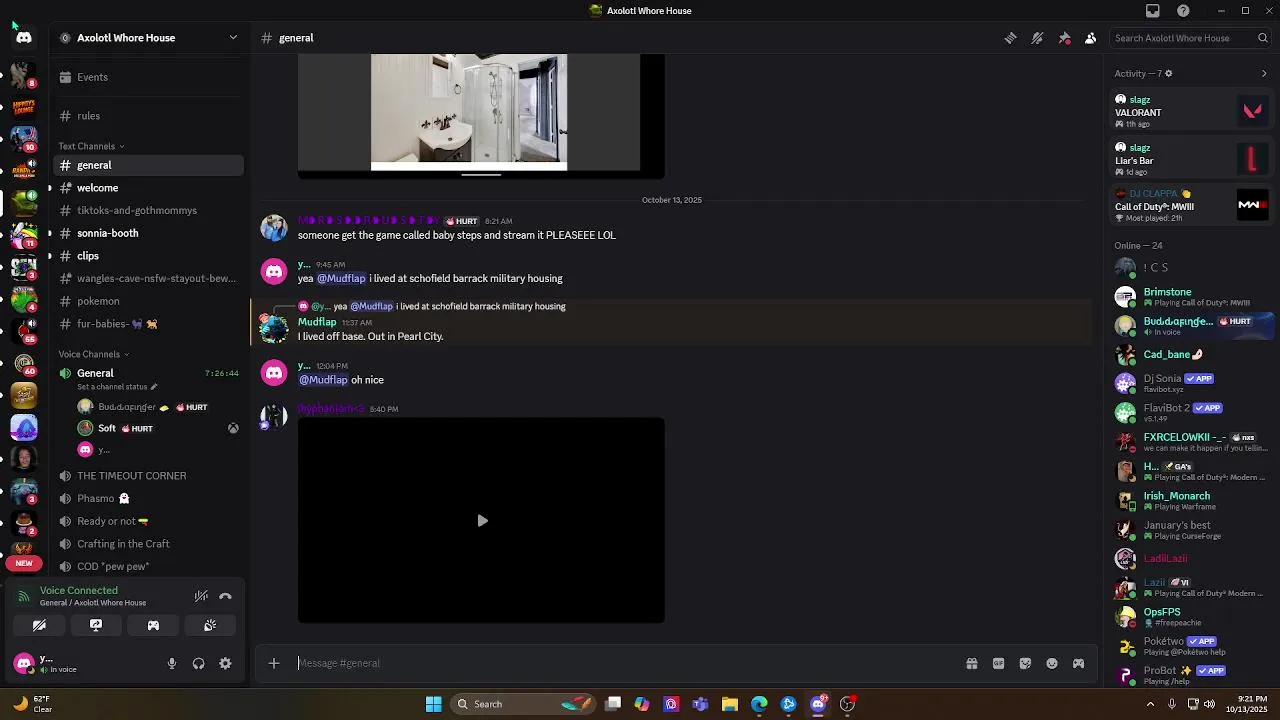Image resolution: width=1280 pixels, height=720 pixels.
Task: Start an Activity with game controller button
Action: [153, 625]
